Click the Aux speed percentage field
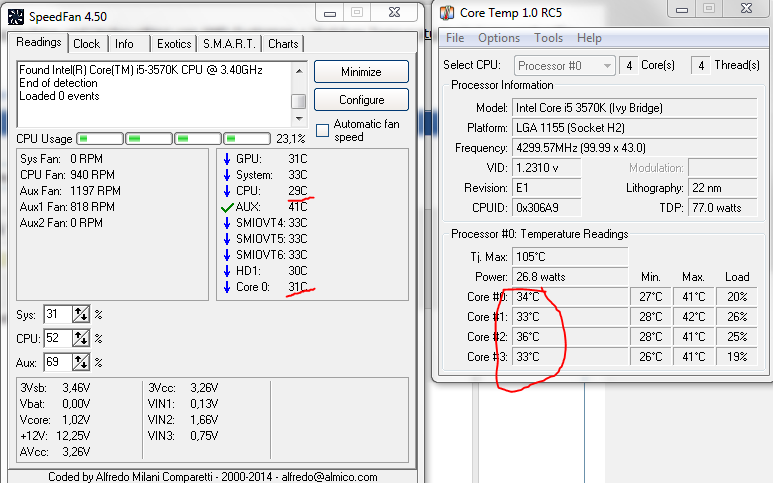 tap(58, 362)
